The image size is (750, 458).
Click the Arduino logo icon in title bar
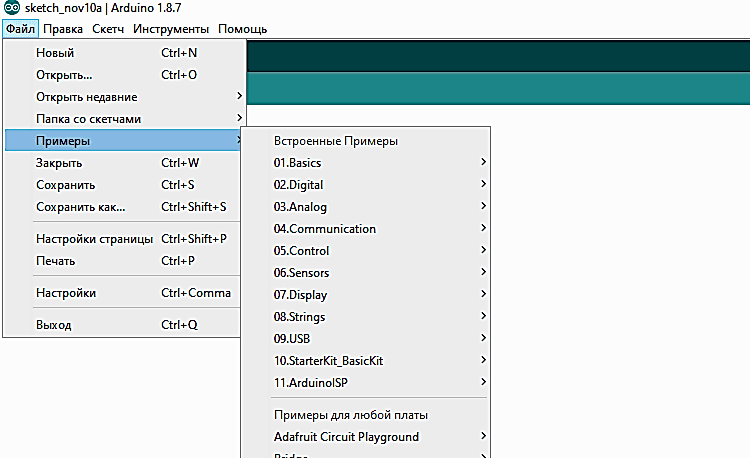(x=11, y=9)
